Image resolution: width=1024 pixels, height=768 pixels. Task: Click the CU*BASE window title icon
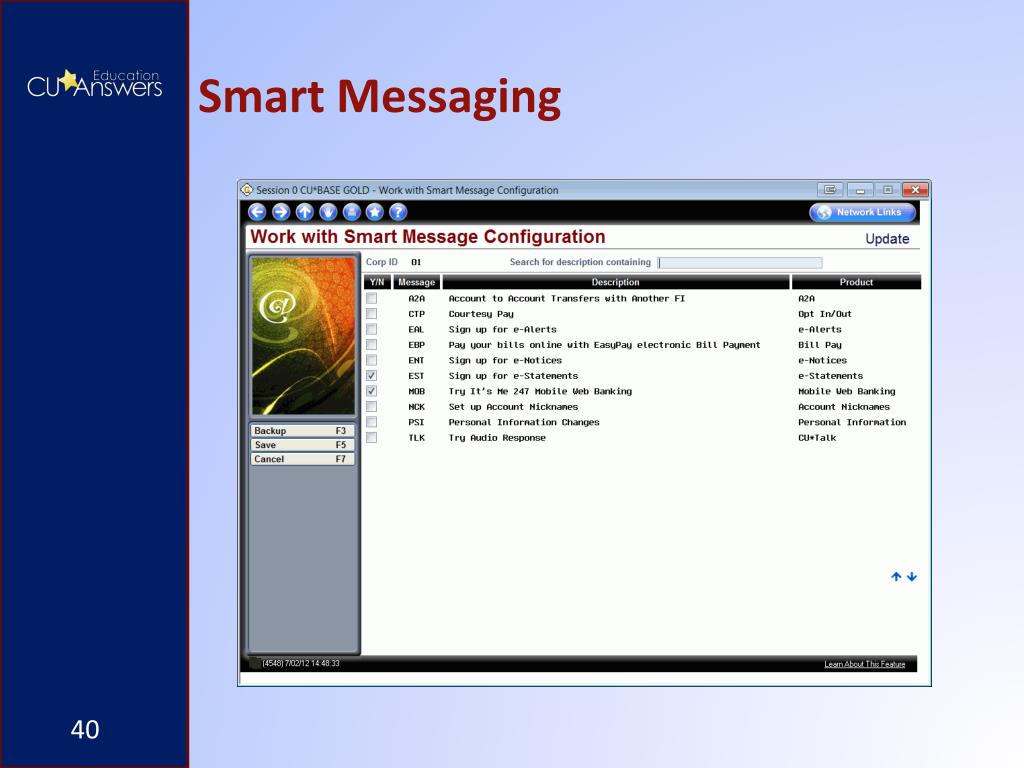pos(247,190)
